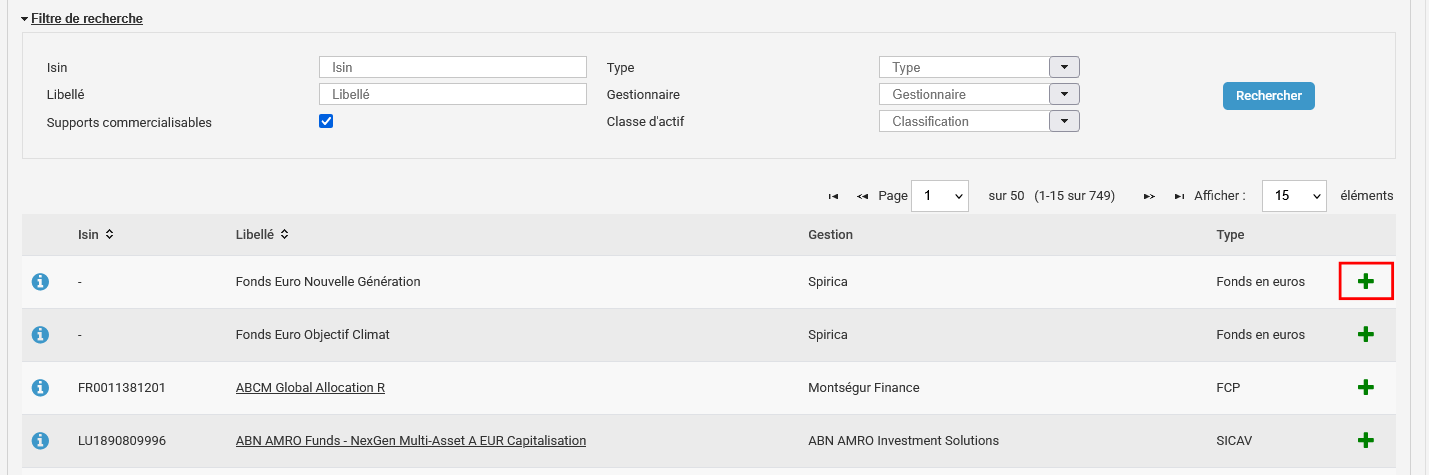
Task: Add ABCM Global Allocation R fund
Action: click(1366, 388)
